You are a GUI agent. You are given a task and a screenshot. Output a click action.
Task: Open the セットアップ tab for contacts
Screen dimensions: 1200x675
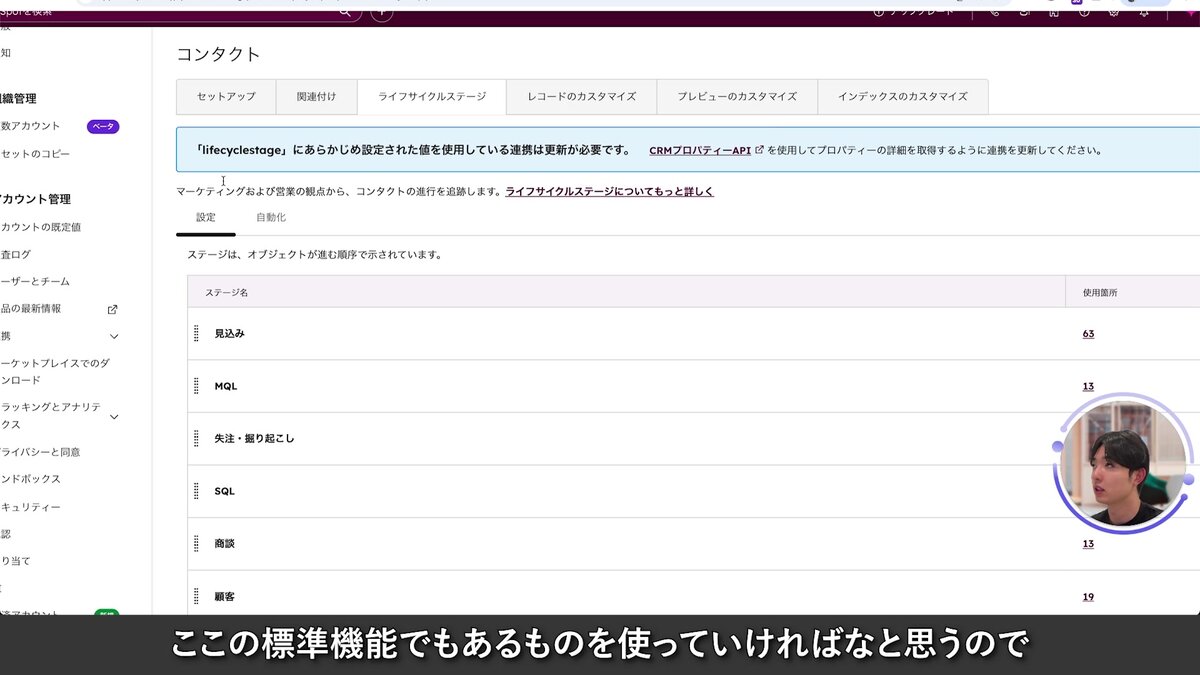[224, 97]
